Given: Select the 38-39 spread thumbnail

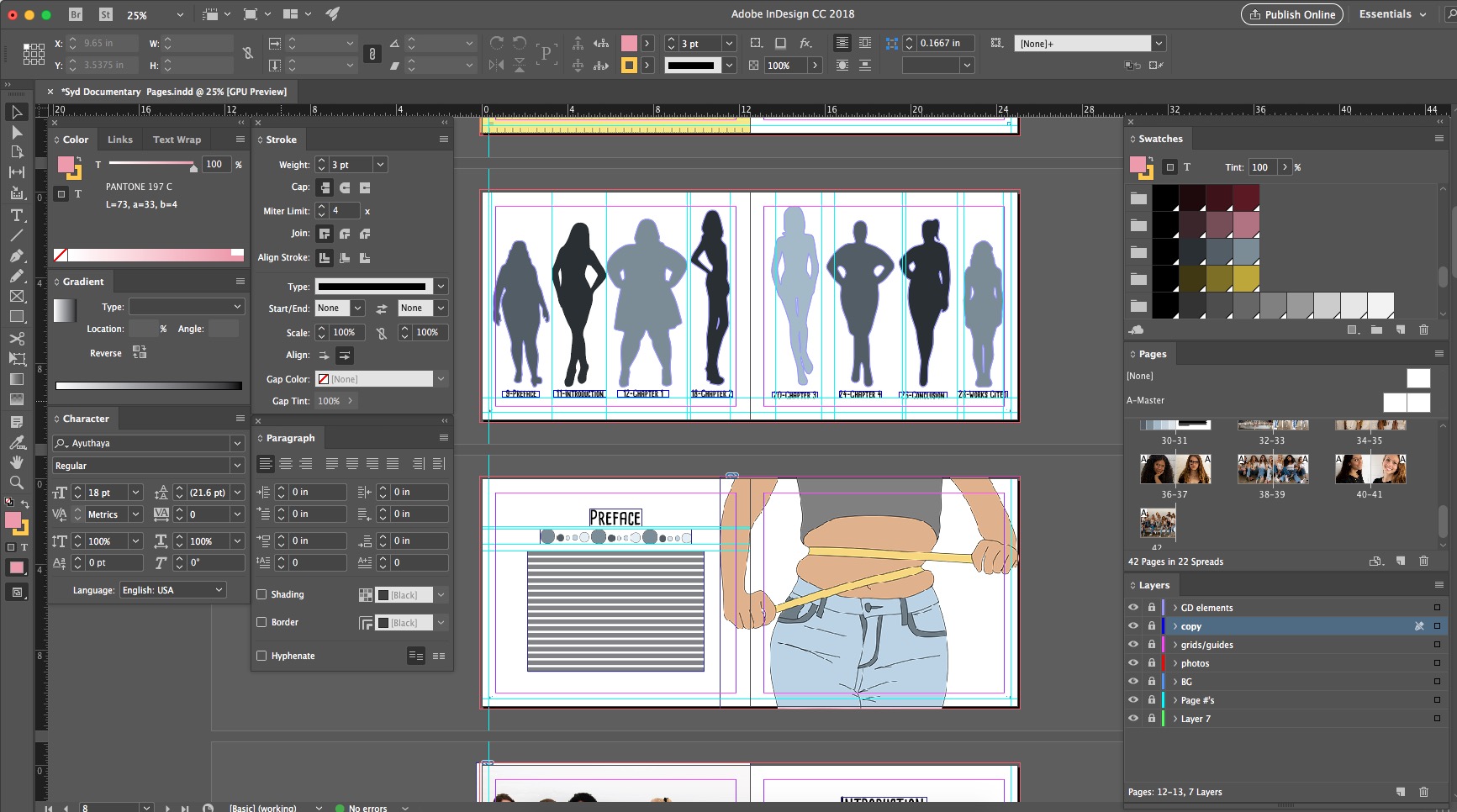Looking at the screenshot, I should [x=1272, y=469].
